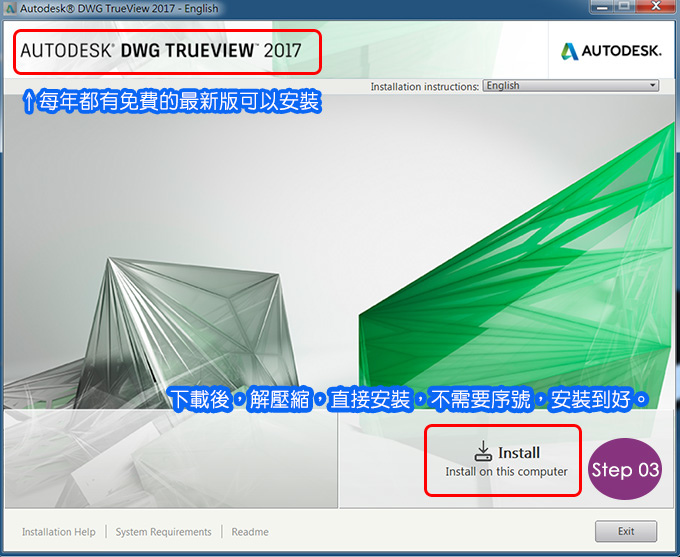This screenshot has width=680, height=557.
Task: Open the Installation Help link
Action: pos(59,532)
